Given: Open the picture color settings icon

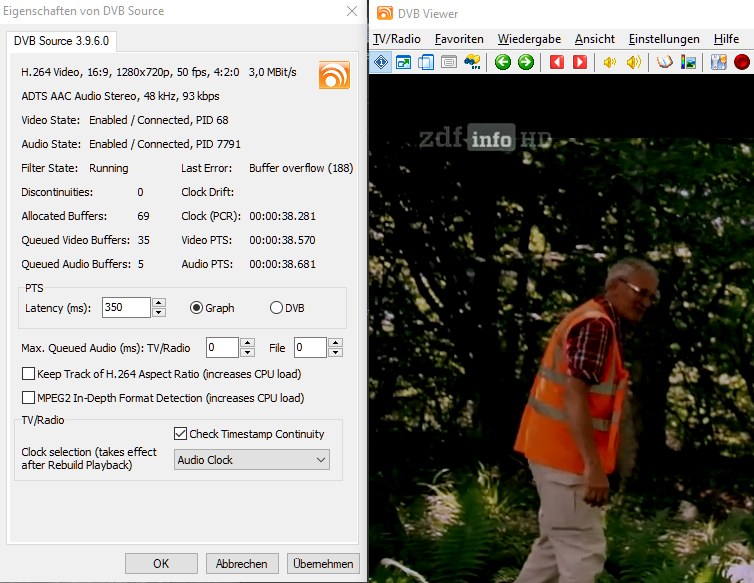Looking at the screenshot, I should click(x=688, y=62).
